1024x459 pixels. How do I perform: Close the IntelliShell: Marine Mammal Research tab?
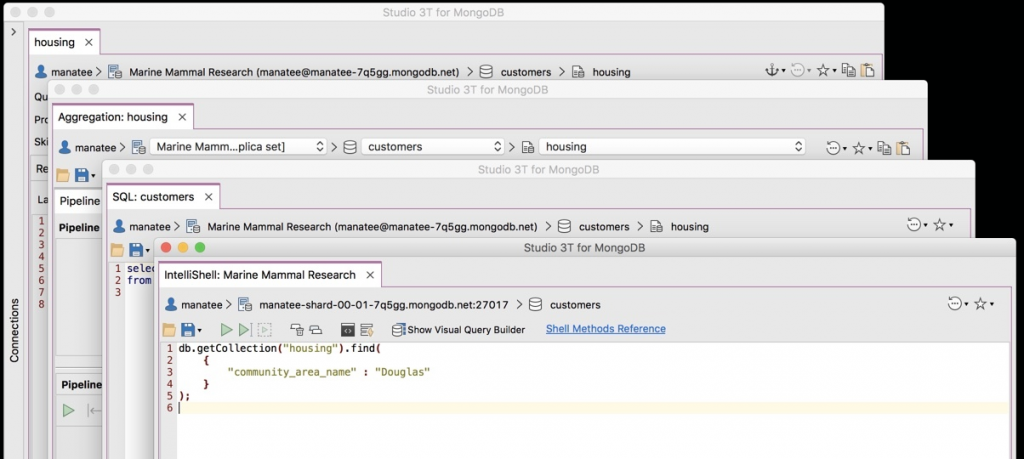(370, 275)
